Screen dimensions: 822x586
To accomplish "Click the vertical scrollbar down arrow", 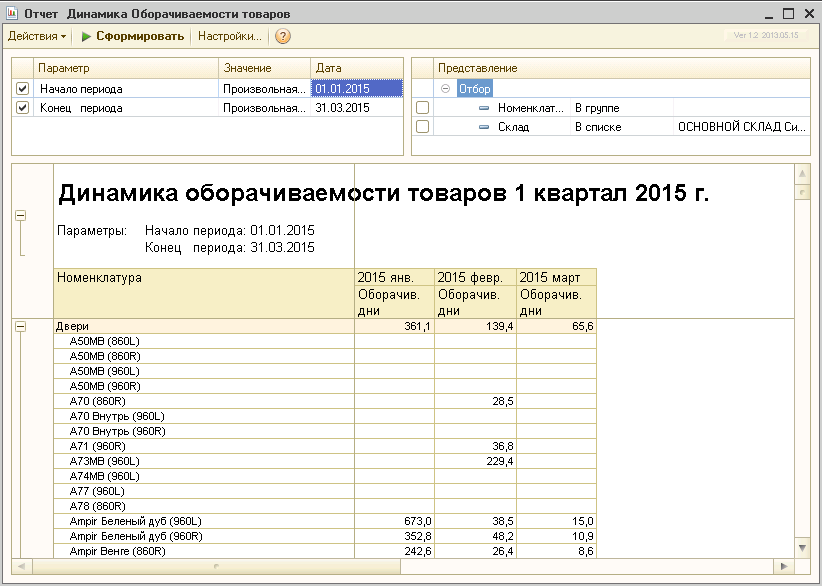I will pos(801,547).
